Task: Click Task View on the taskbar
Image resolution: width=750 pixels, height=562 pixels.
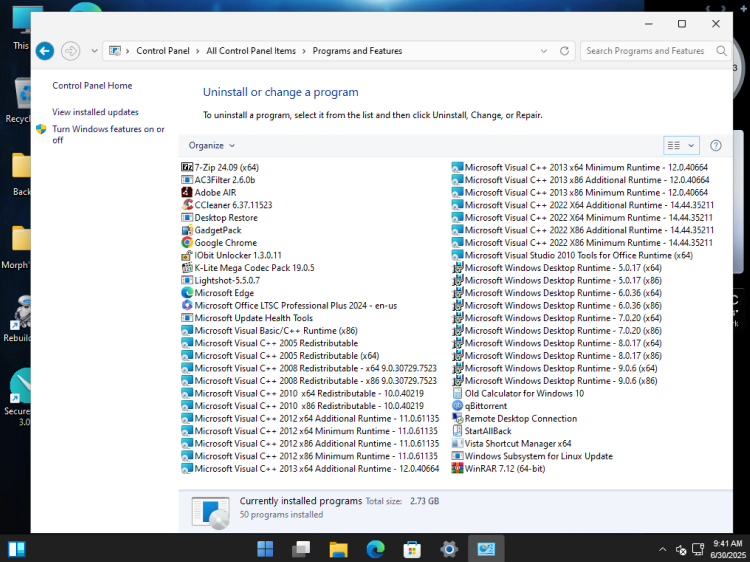Action: pos(301,549)
